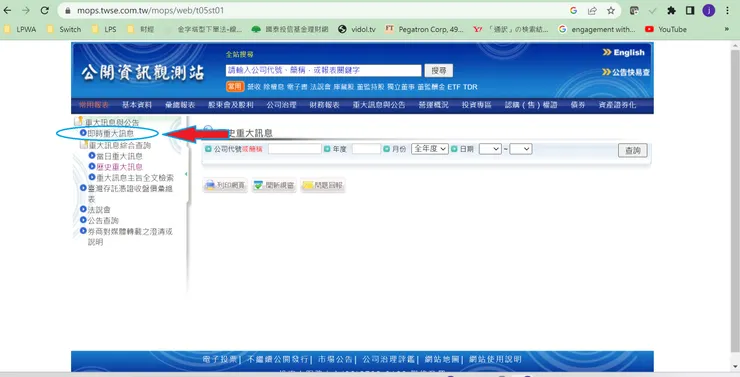Viewport: 740px width, 377px height.
Task: Open the 月份 month dropdown showing 全年度
Action: coord(429,149)
